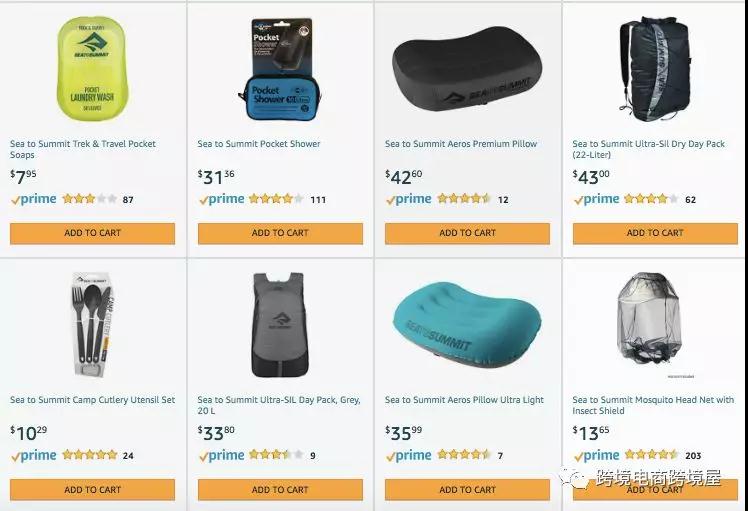Open star rating of Aeros Premium Pillow
The height and width of the screenshot is (511, 748).
click(x=464, y=199)
